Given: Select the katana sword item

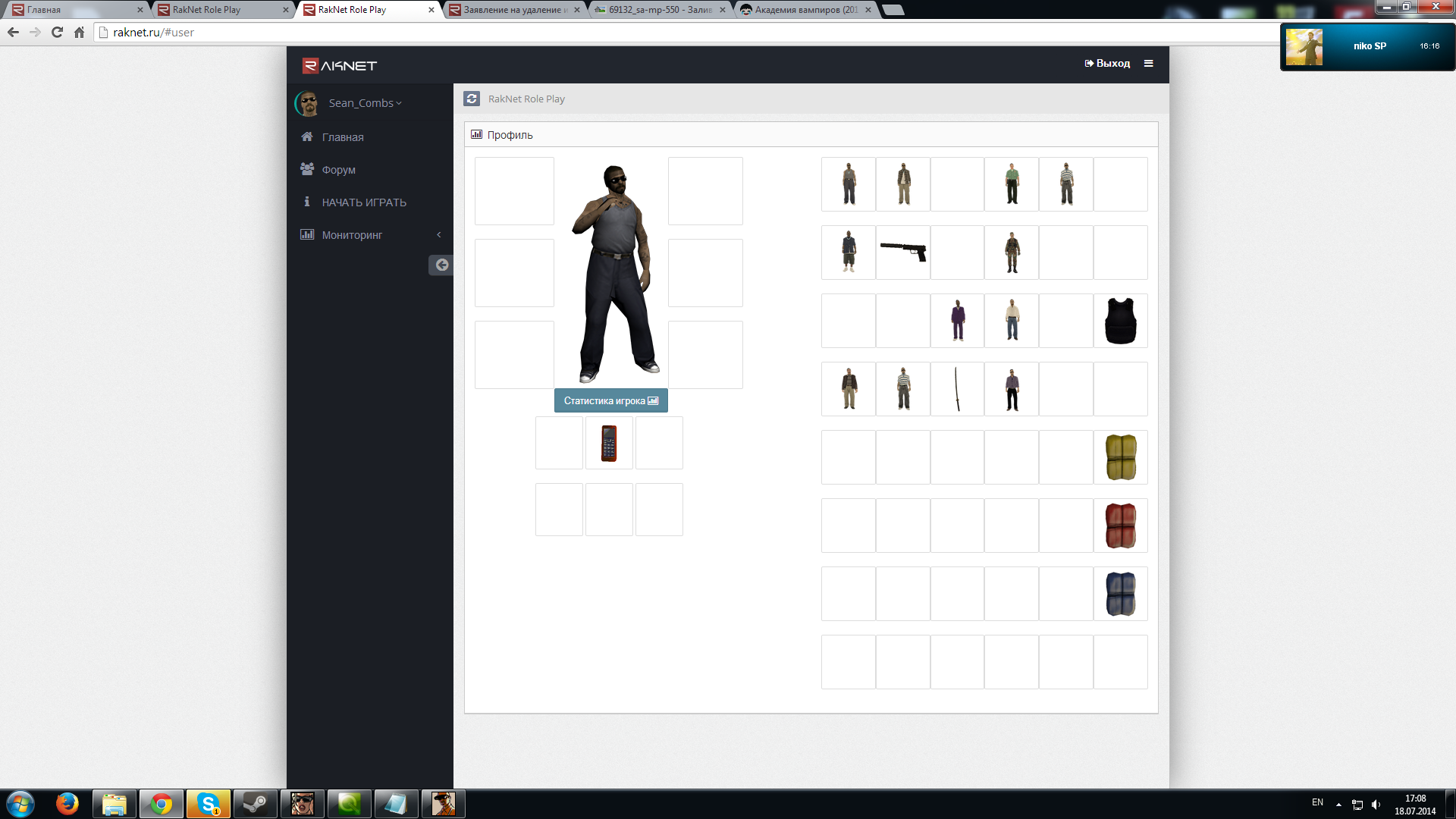Looking at the screenshot, I should tap(957, 389).
